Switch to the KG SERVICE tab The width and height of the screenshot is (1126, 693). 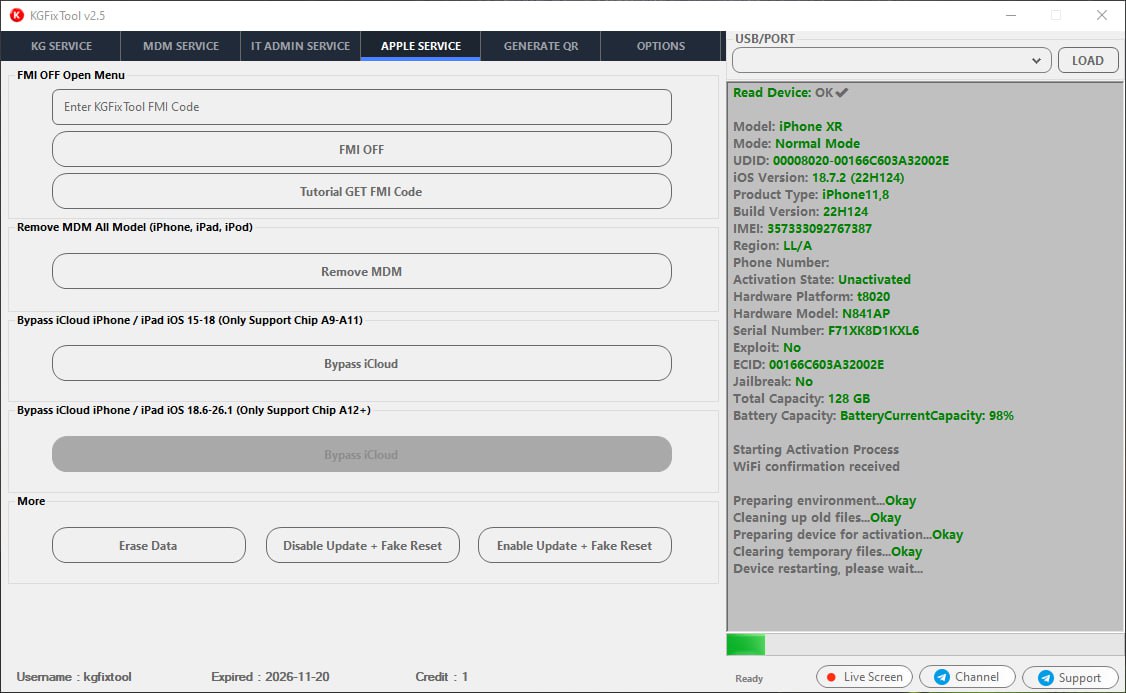(x=61, y=46)
